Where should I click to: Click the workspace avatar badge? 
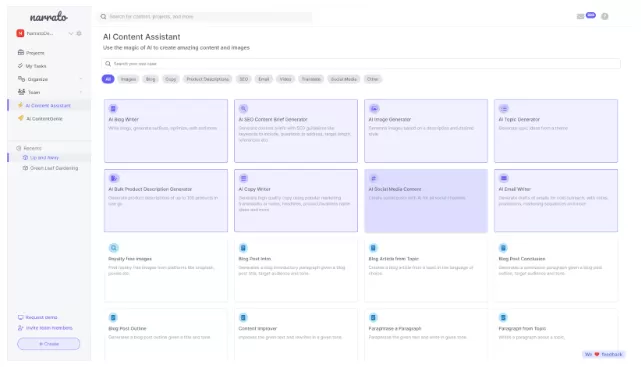[20, 33]
